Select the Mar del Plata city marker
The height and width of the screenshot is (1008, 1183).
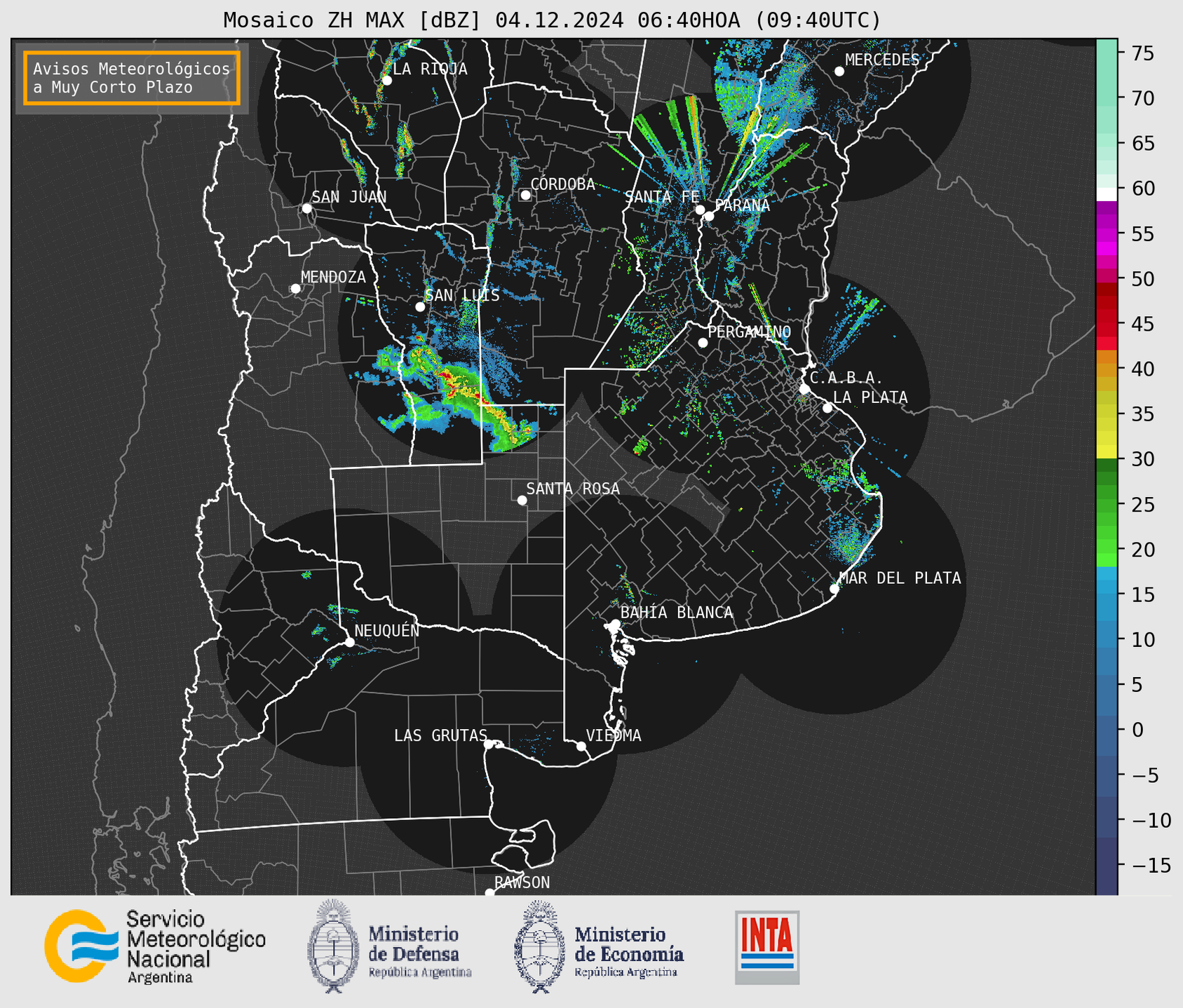coord(834,589)
